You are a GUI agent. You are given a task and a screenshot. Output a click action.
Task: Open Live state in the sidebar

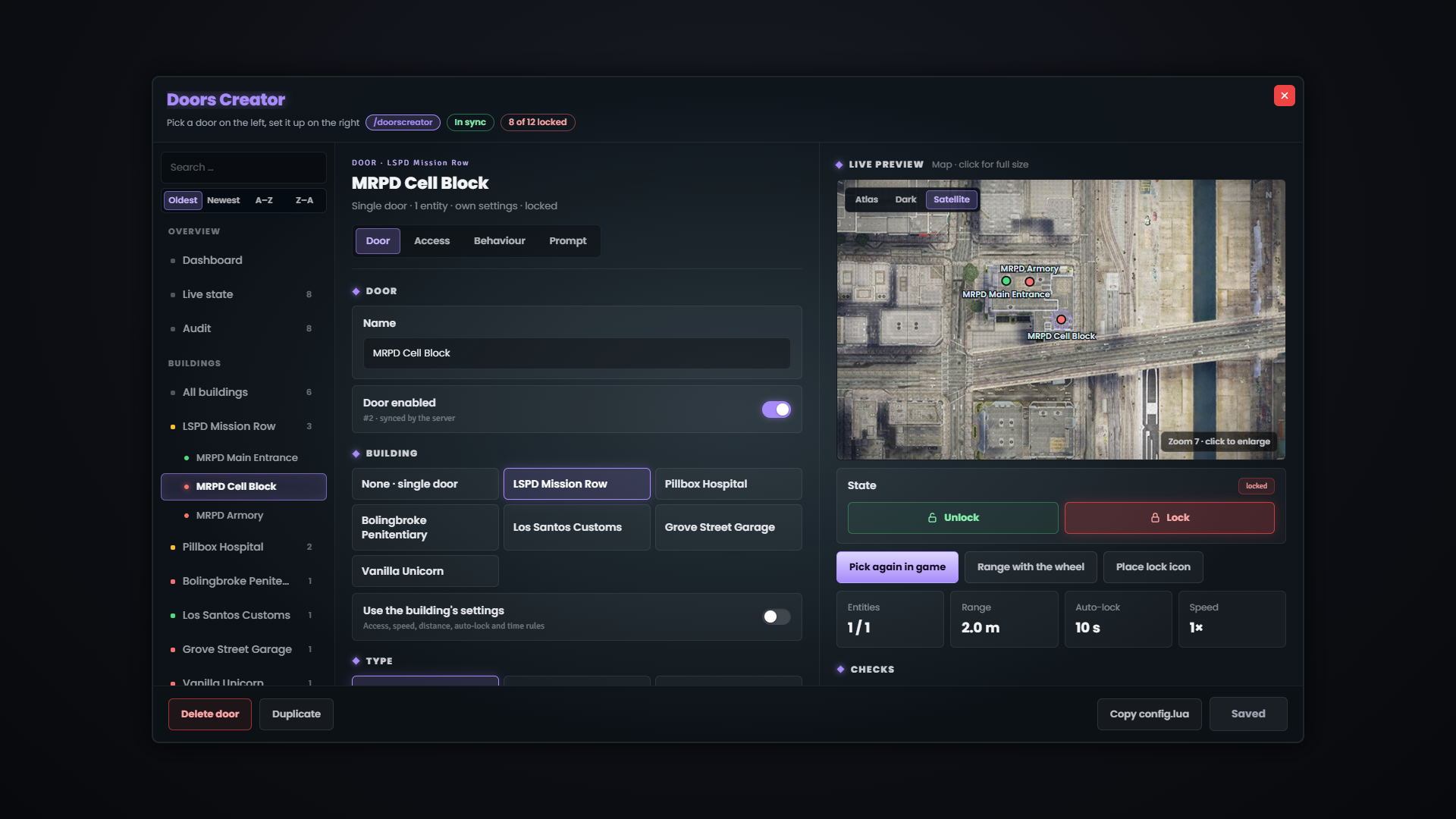pyautogui.click(x=243, y=294)
